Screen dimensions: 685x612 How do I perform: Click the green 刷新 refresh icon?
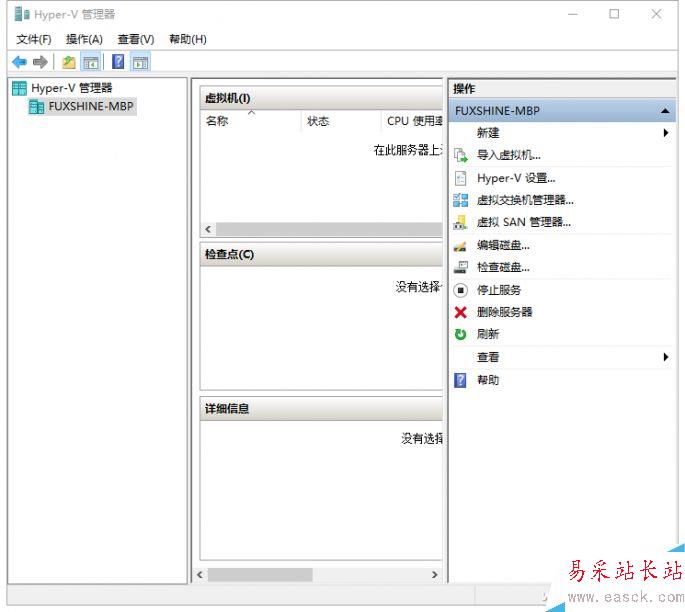(460, 335)
